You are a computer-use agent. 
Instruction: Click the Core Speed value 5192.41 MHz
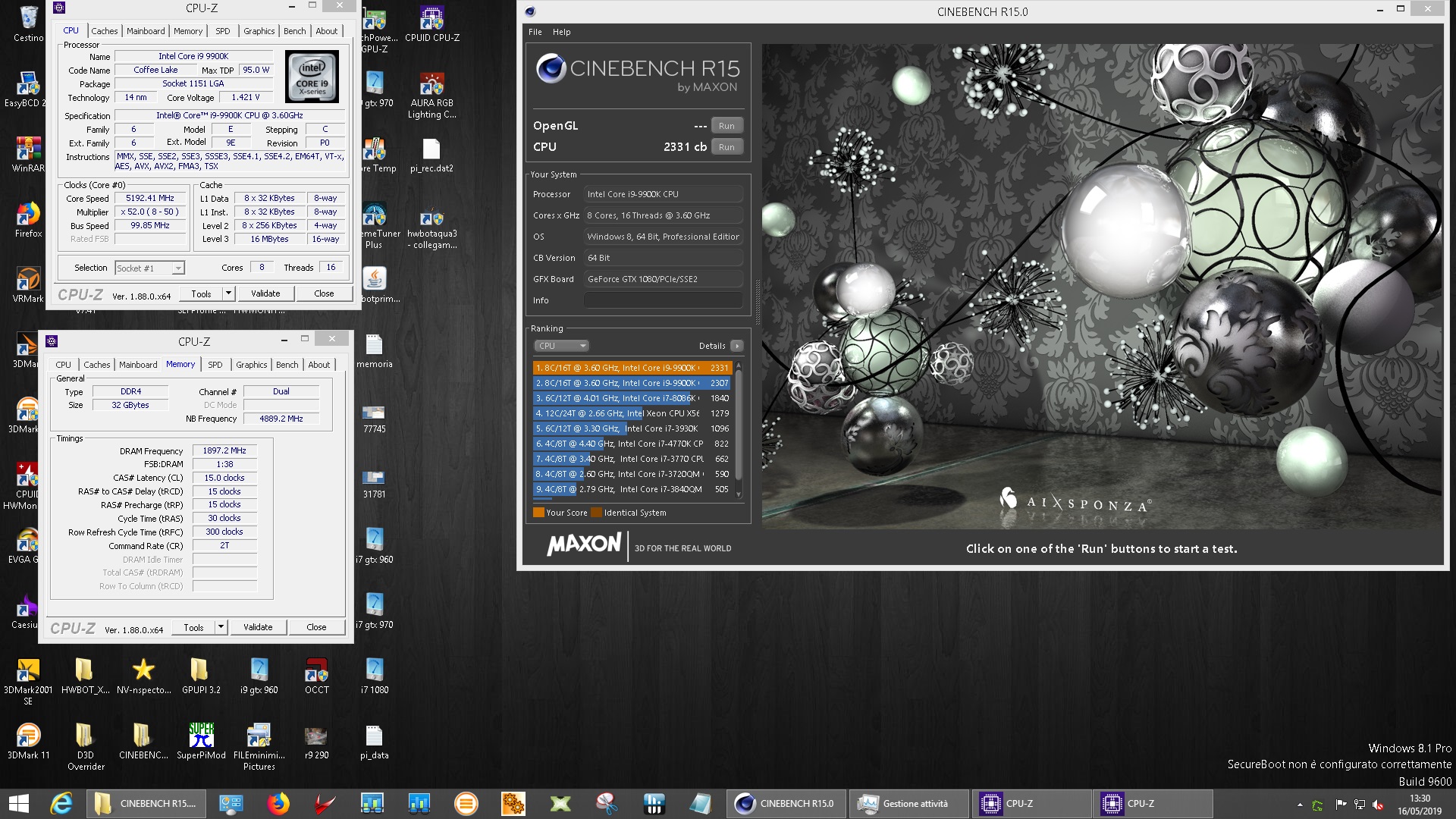150,198
